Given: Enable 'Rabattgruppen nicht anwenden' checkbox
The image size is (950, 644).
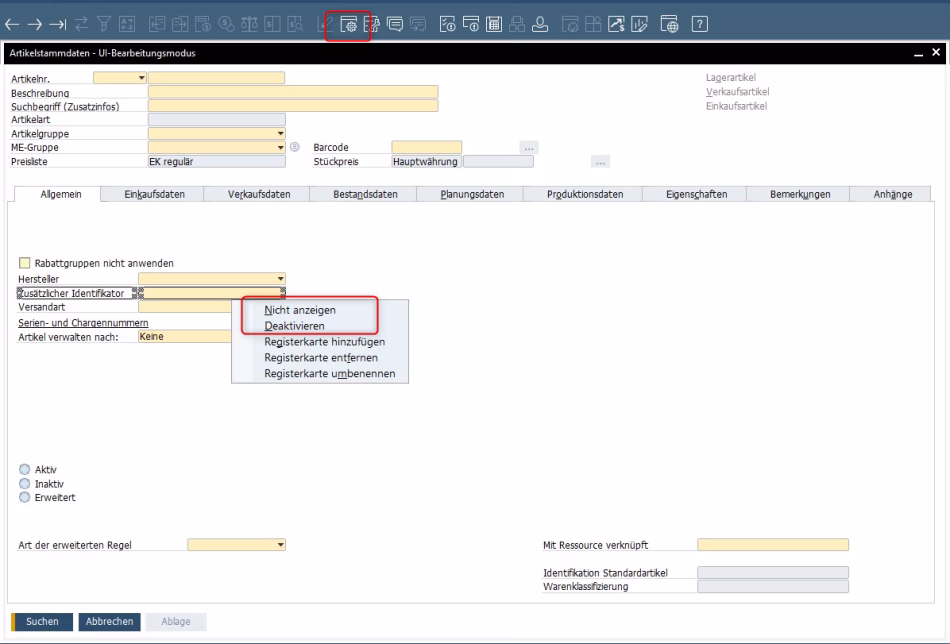Looking at the screenshot, I should coord(25,263).
